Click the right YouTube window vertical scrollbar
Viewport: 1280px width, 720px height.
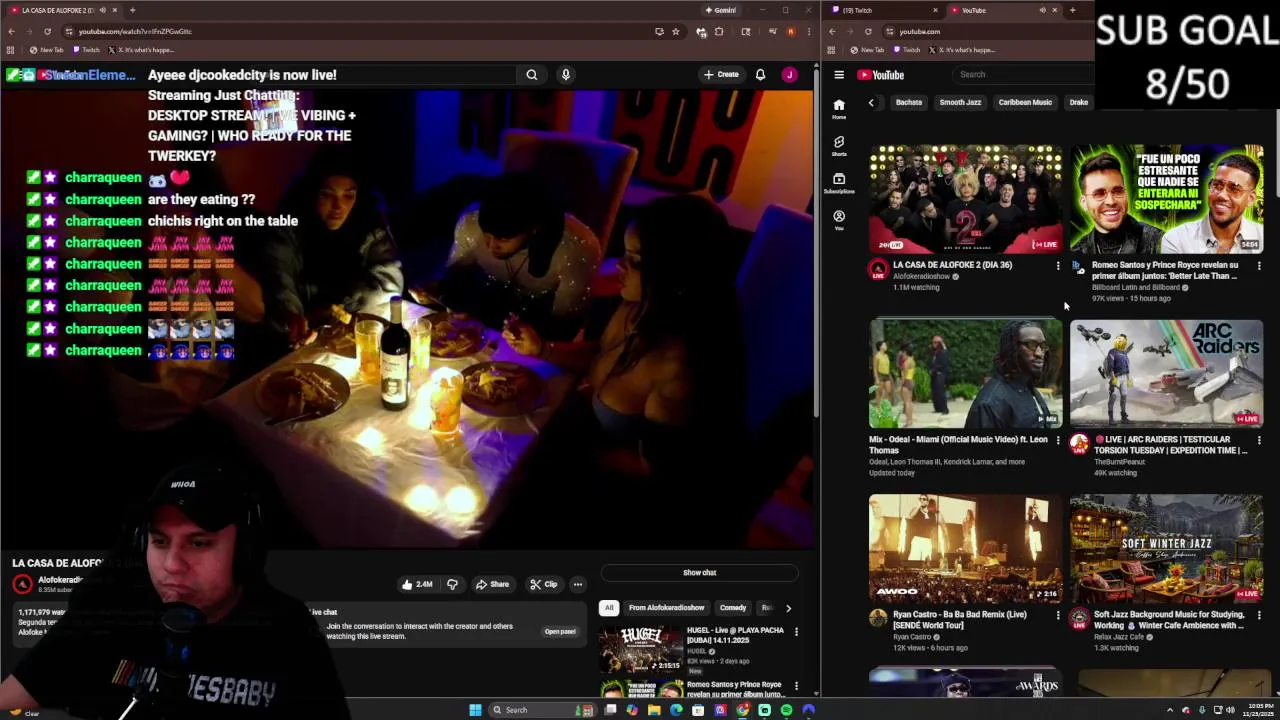(1276, 155)
